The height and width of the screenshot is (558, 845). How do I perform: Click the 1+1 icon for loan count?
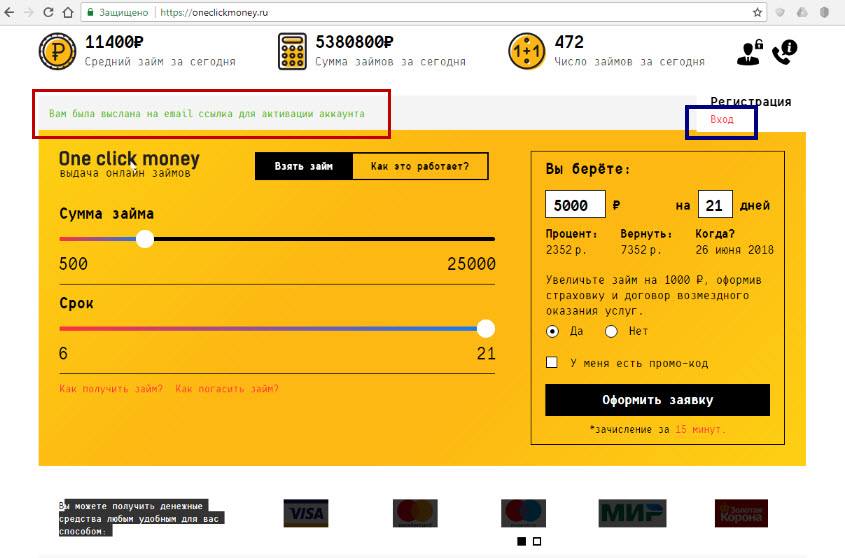point(527,51)
